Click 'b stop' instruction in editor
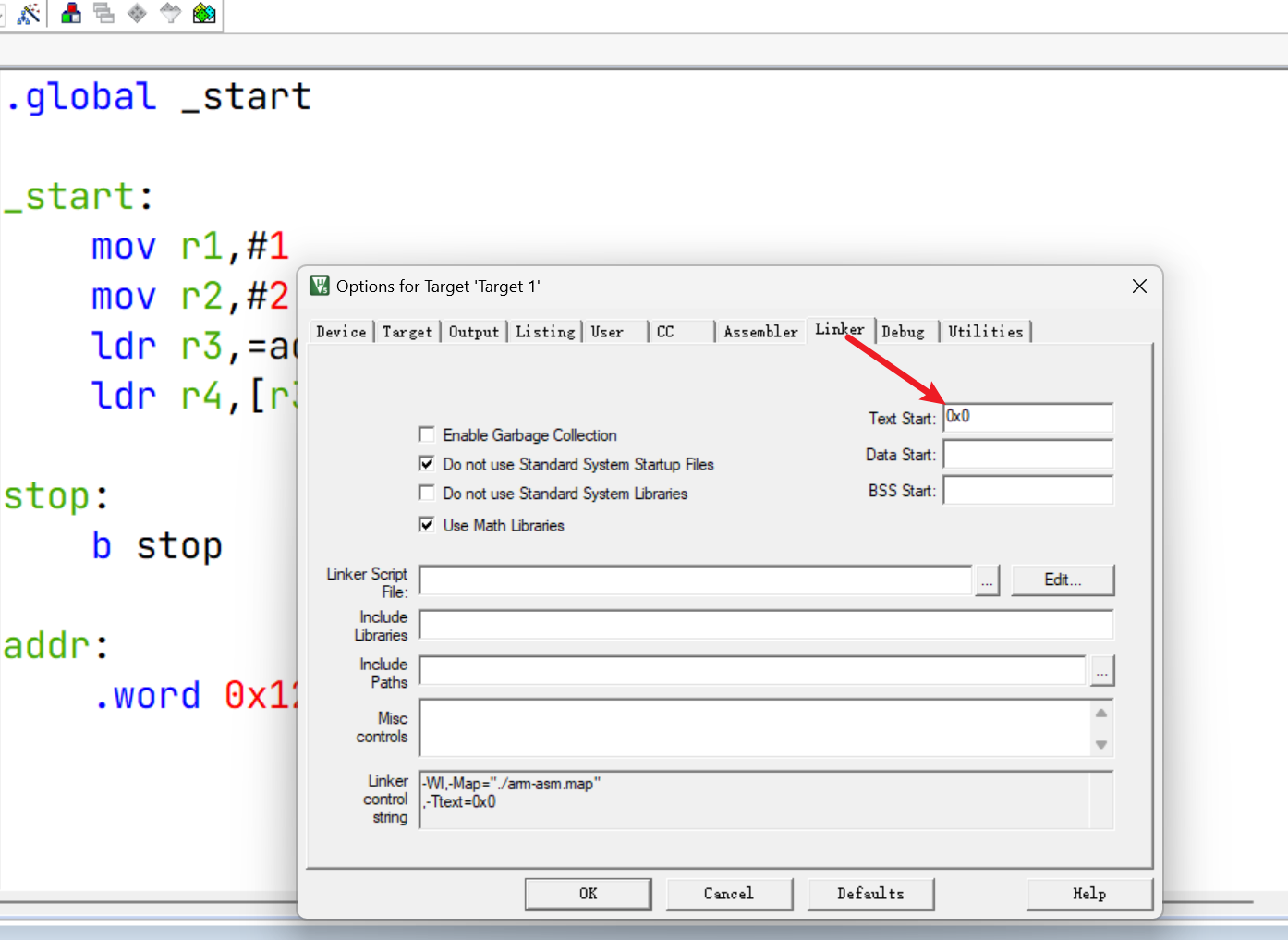The width and height of the screenshot is (1288, 940). point(157,546)
